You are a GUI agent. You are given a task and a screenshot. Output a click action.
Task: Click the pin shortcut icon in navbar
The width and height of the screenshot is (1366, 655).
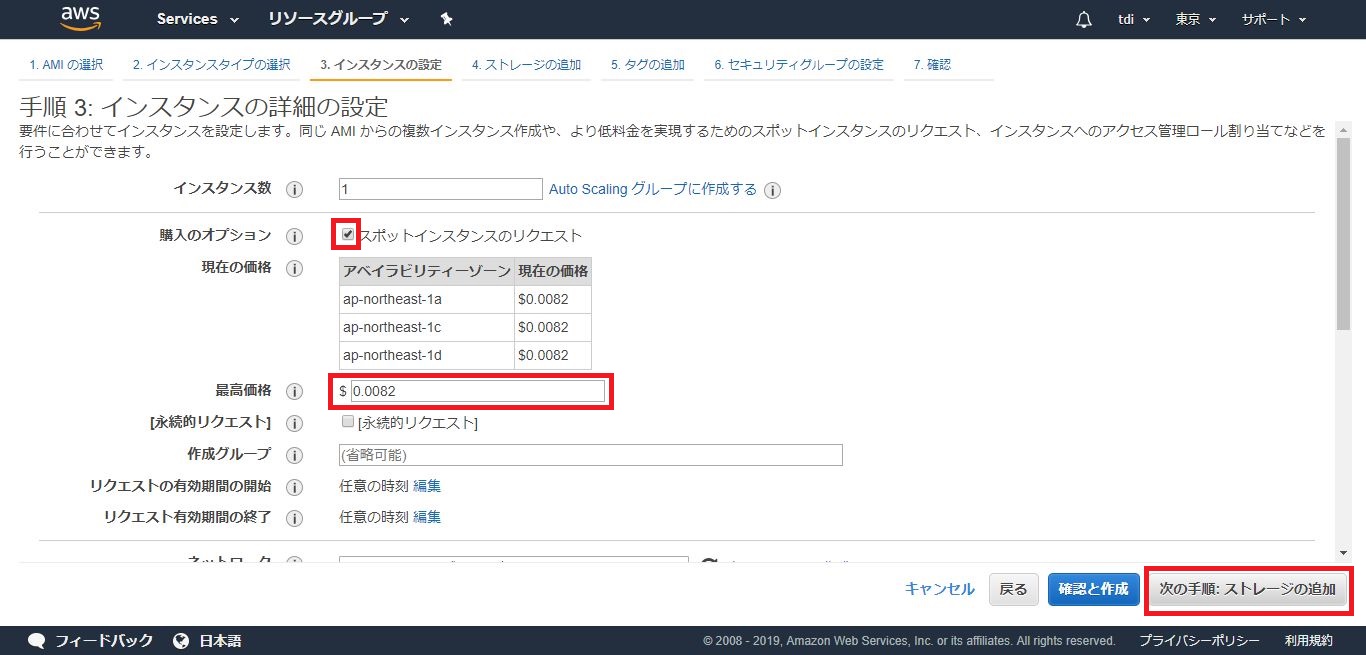(446, 19)
